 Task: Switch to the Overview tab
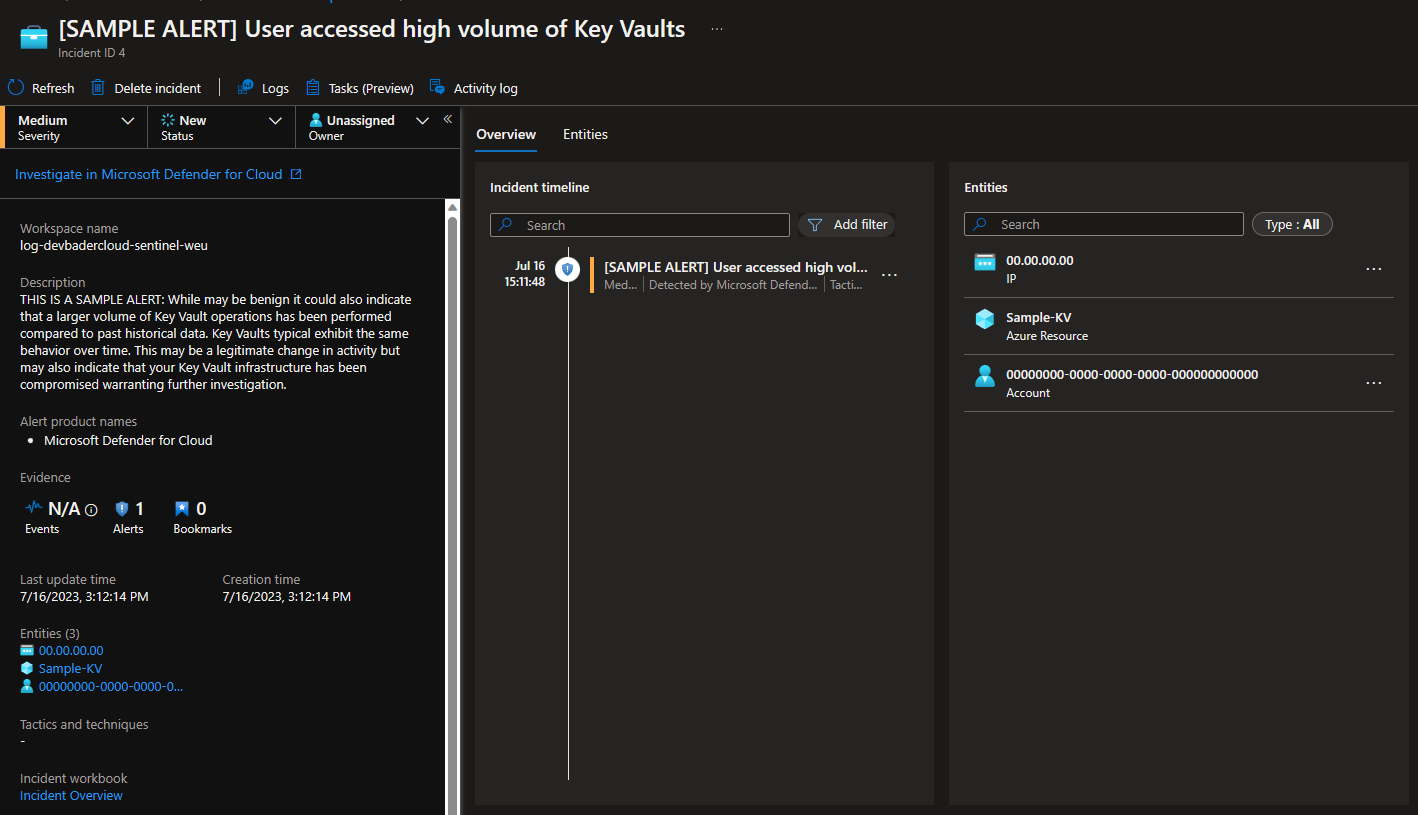pos(506,134)
